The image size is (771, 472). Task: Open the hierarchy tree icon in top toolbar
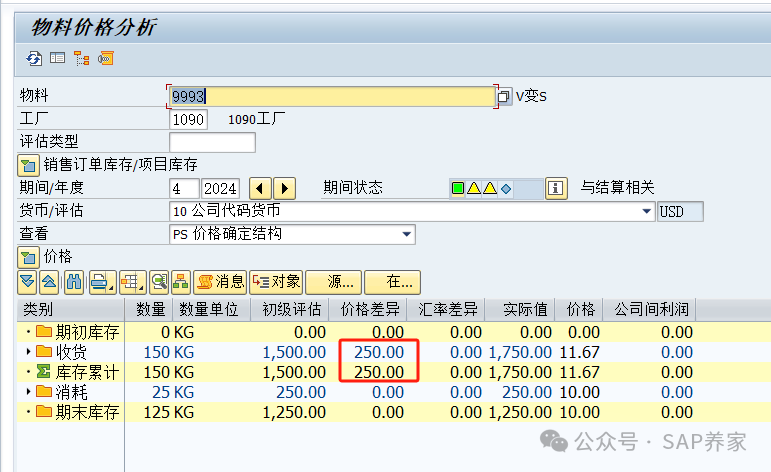pos(82,59)
